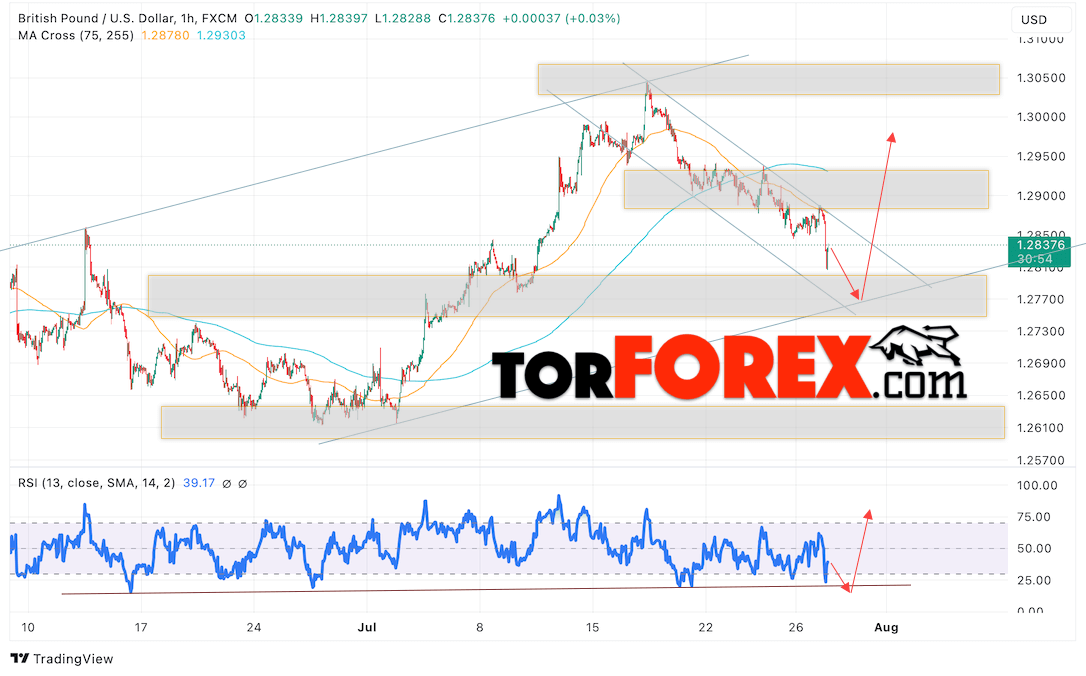This screenshot has height=676, width=1086.
Task: Click price axis label 1.25700
Action: (x=1041, y=461)
